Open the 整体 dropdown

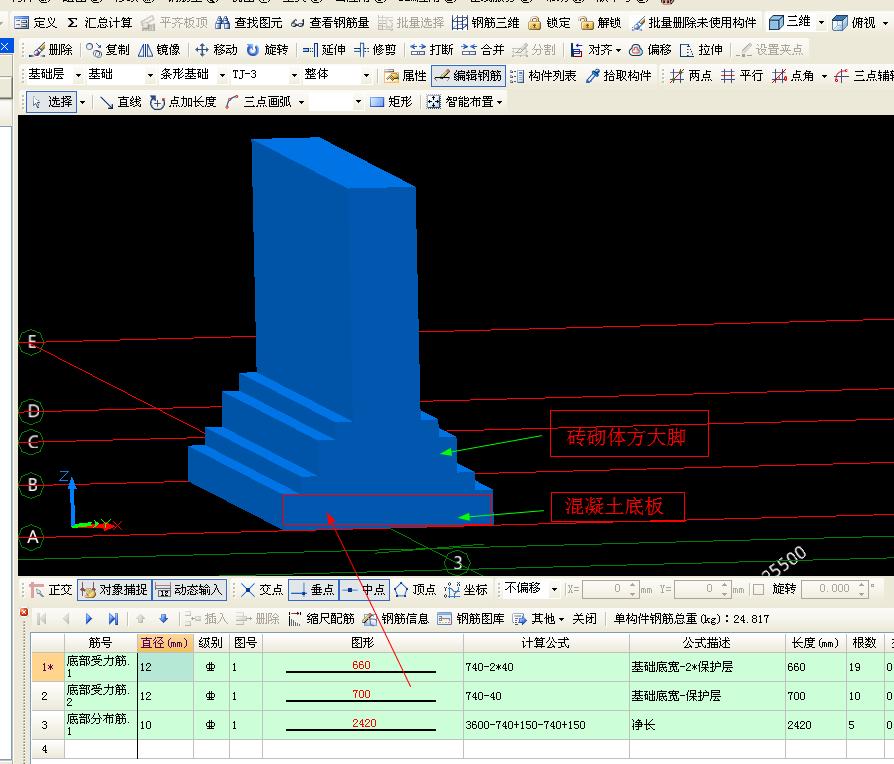point(366,75)
